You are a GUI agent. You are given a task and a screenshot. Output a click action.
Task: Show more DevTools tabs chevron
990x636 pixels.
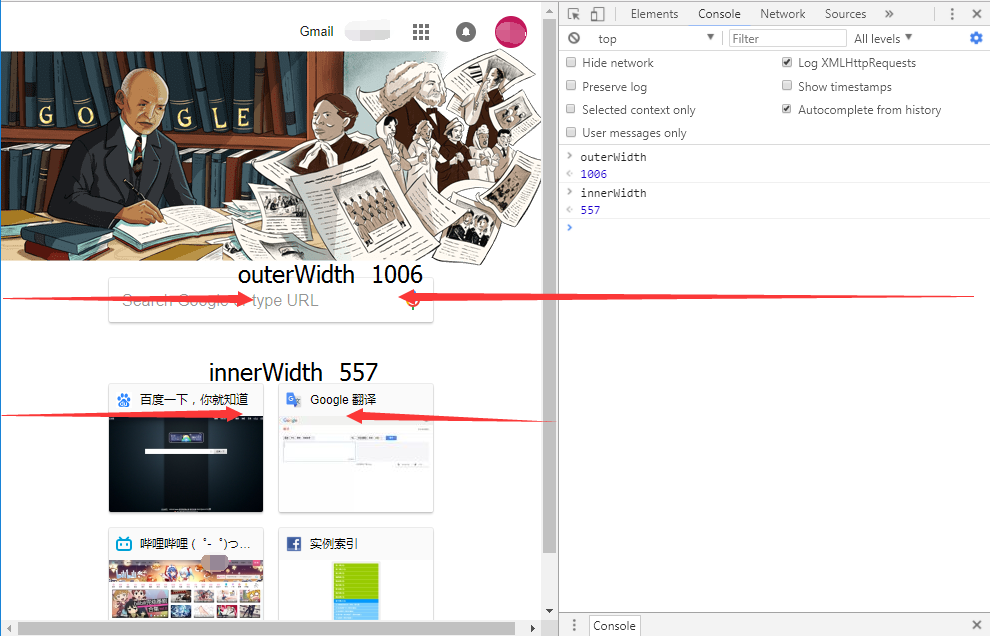click(x=889, y=14)
